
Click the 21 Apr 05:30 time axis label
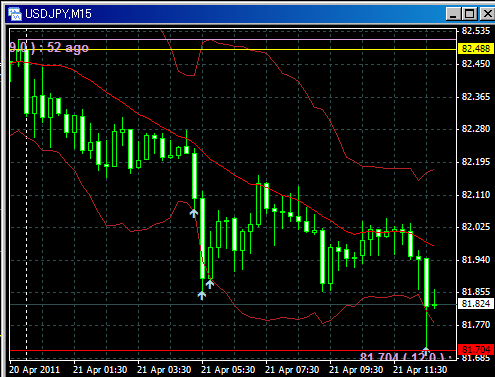click(228, 370)
